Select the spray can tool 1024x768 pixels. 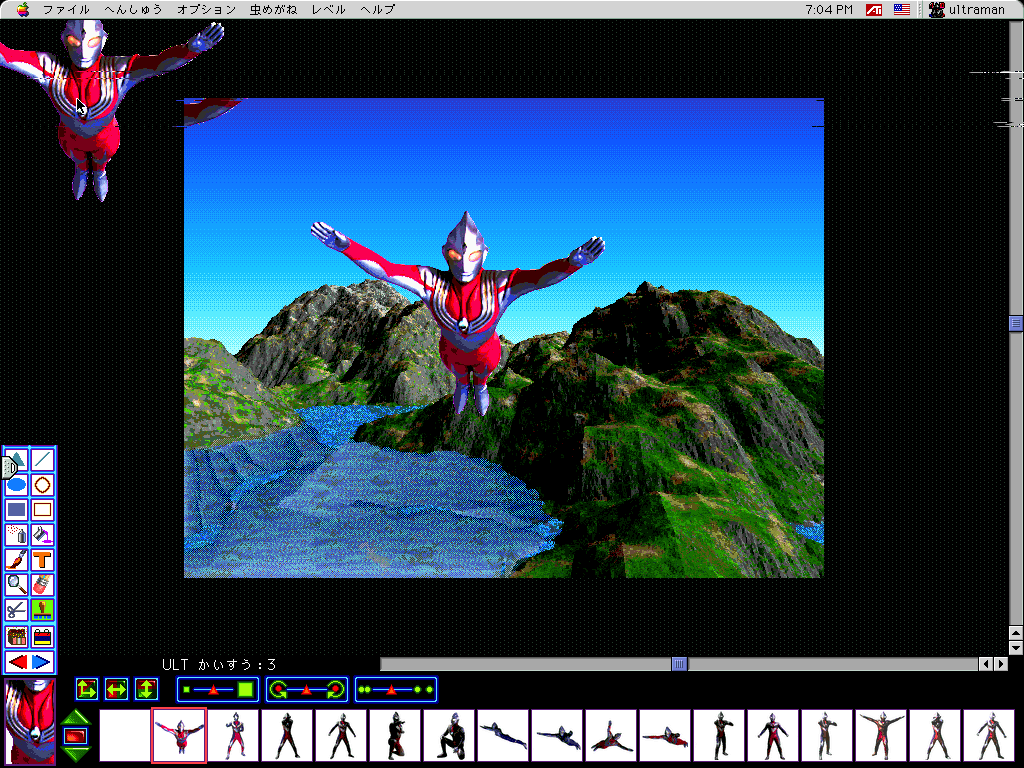[x=16, y=535]
